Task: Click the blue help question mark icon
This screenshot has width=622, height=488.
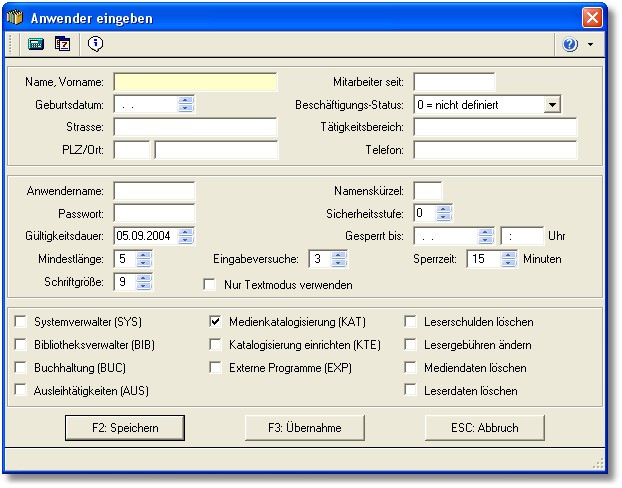Action: tap(571, 45)
